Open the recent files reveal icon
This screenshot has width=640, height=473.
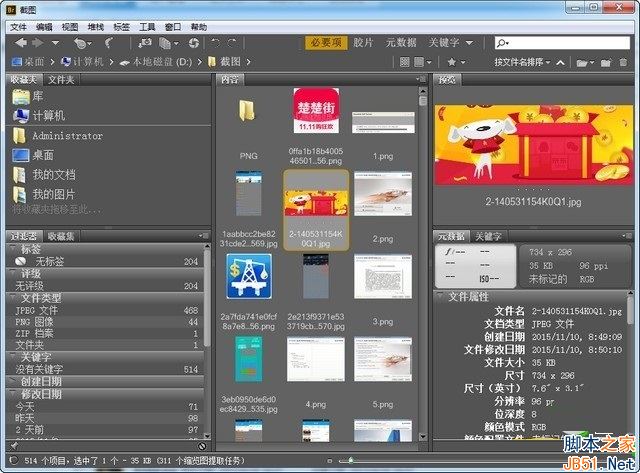[82, 43]
